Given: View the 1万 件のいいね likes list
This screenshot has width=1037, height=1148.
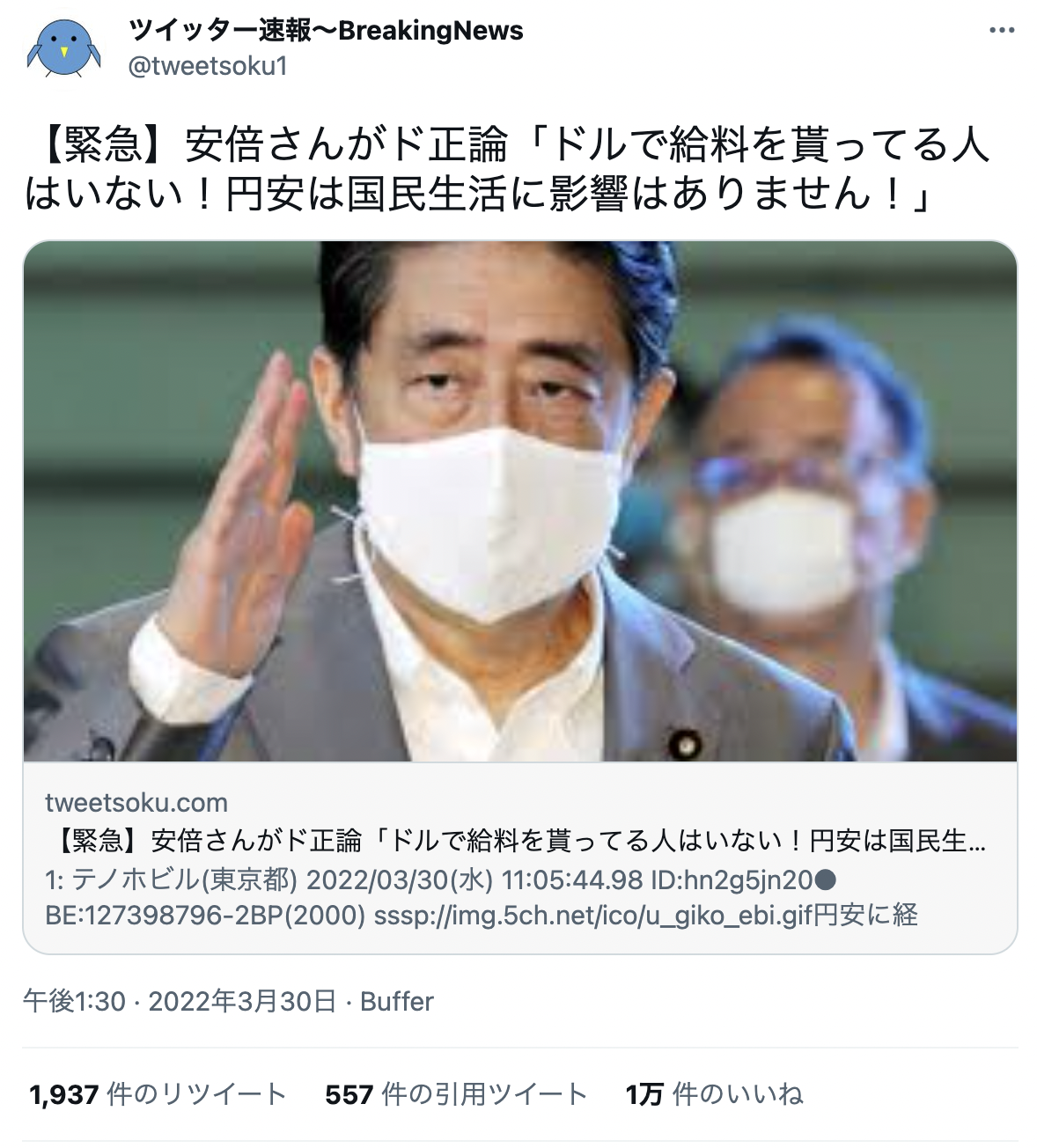Looking at the screenshot, I should [x=714, y=1094].
